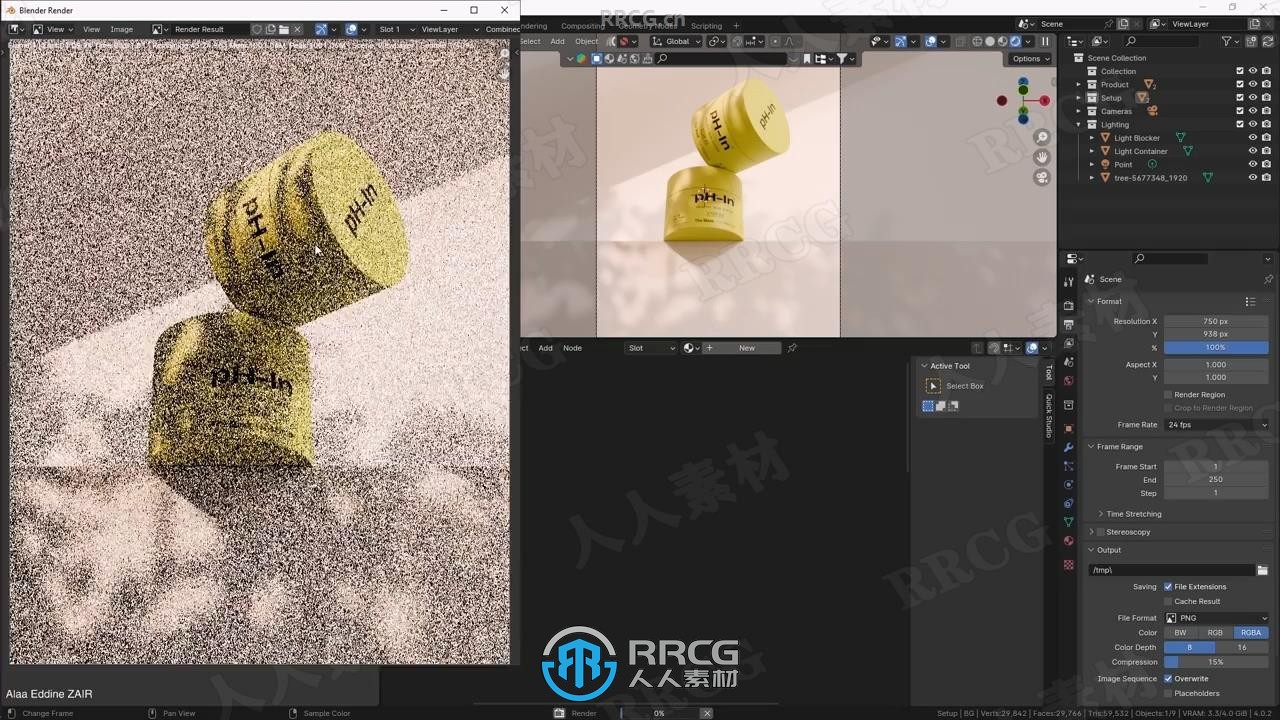Switch to the Compositing workspace tab

click(582, 26)
